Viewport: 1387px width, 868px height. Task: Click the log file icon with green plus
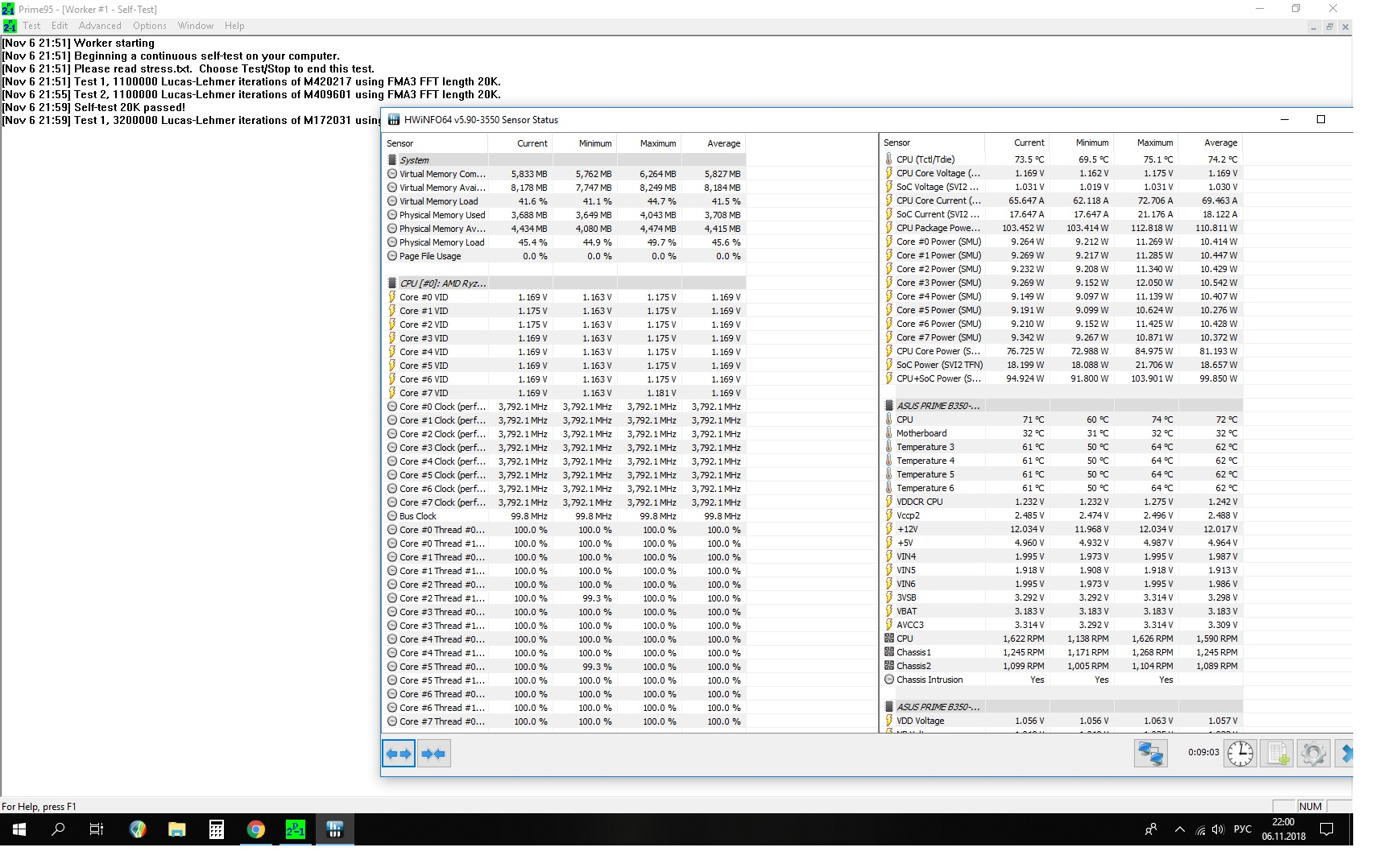pos(1277,754)
